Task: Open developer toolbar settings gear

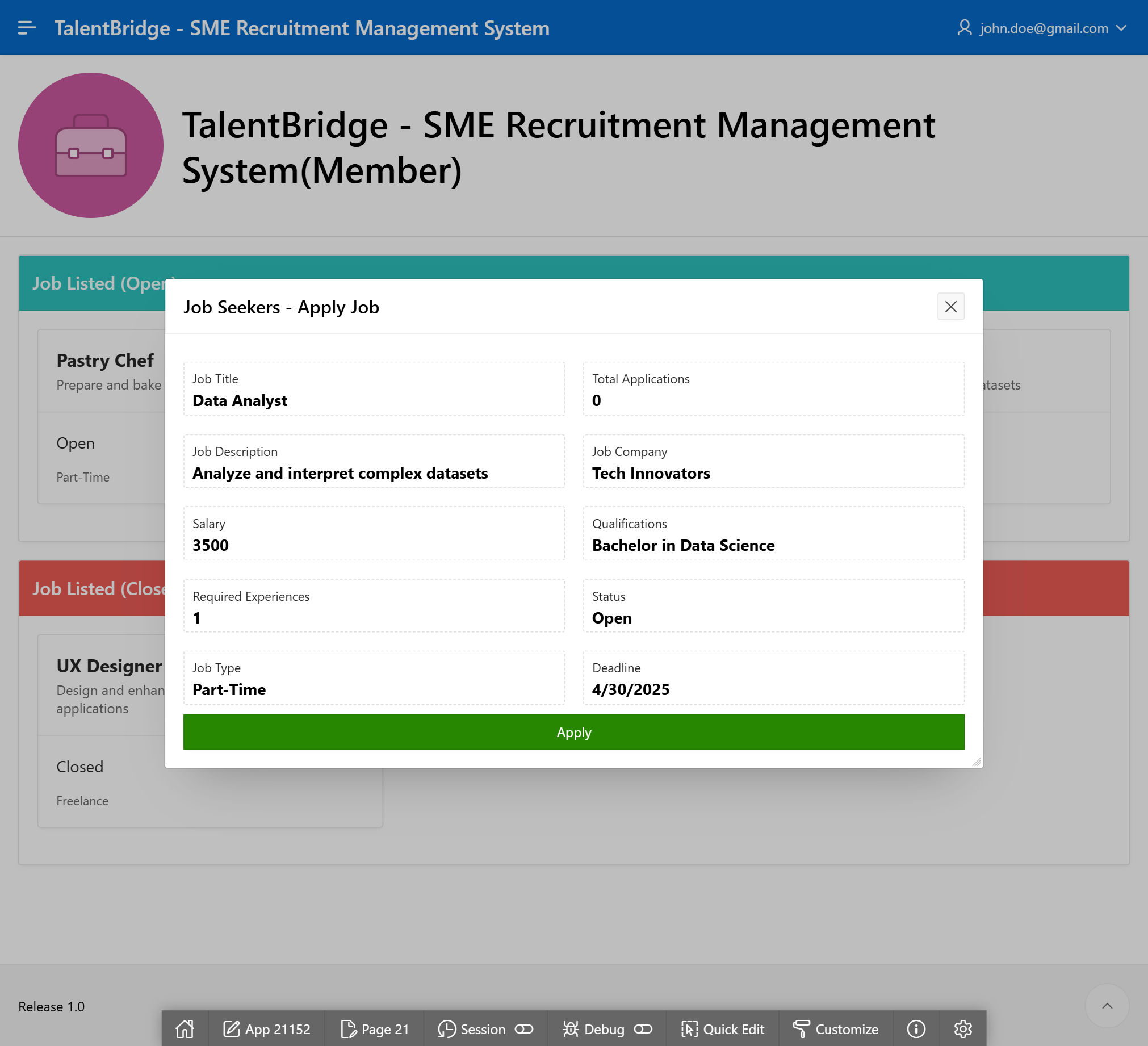Action: tap(963, 1029)
